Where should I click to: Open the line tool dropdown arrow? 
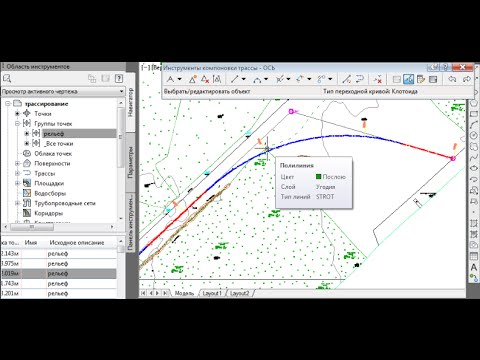coord(244,79)
